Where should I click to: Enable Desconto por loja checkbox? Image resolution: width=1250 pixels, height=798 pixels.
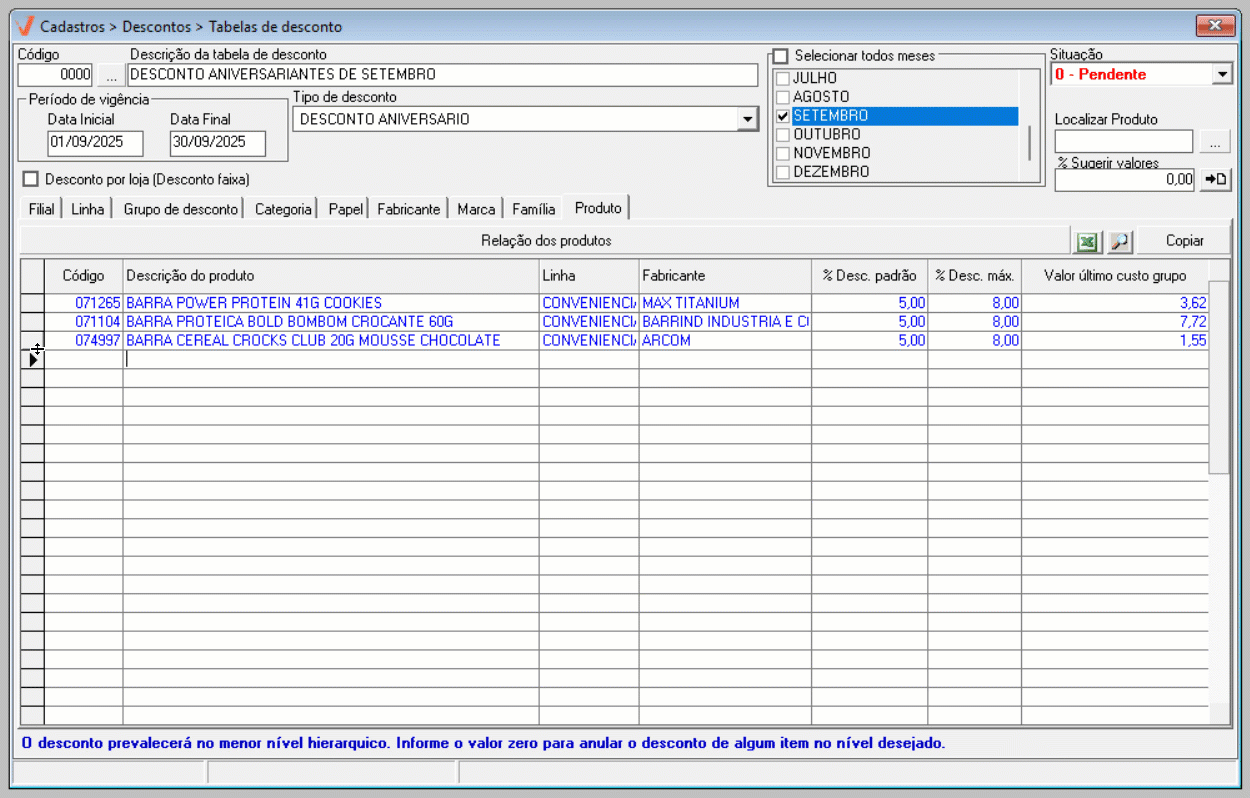click(x=30, y=179)
